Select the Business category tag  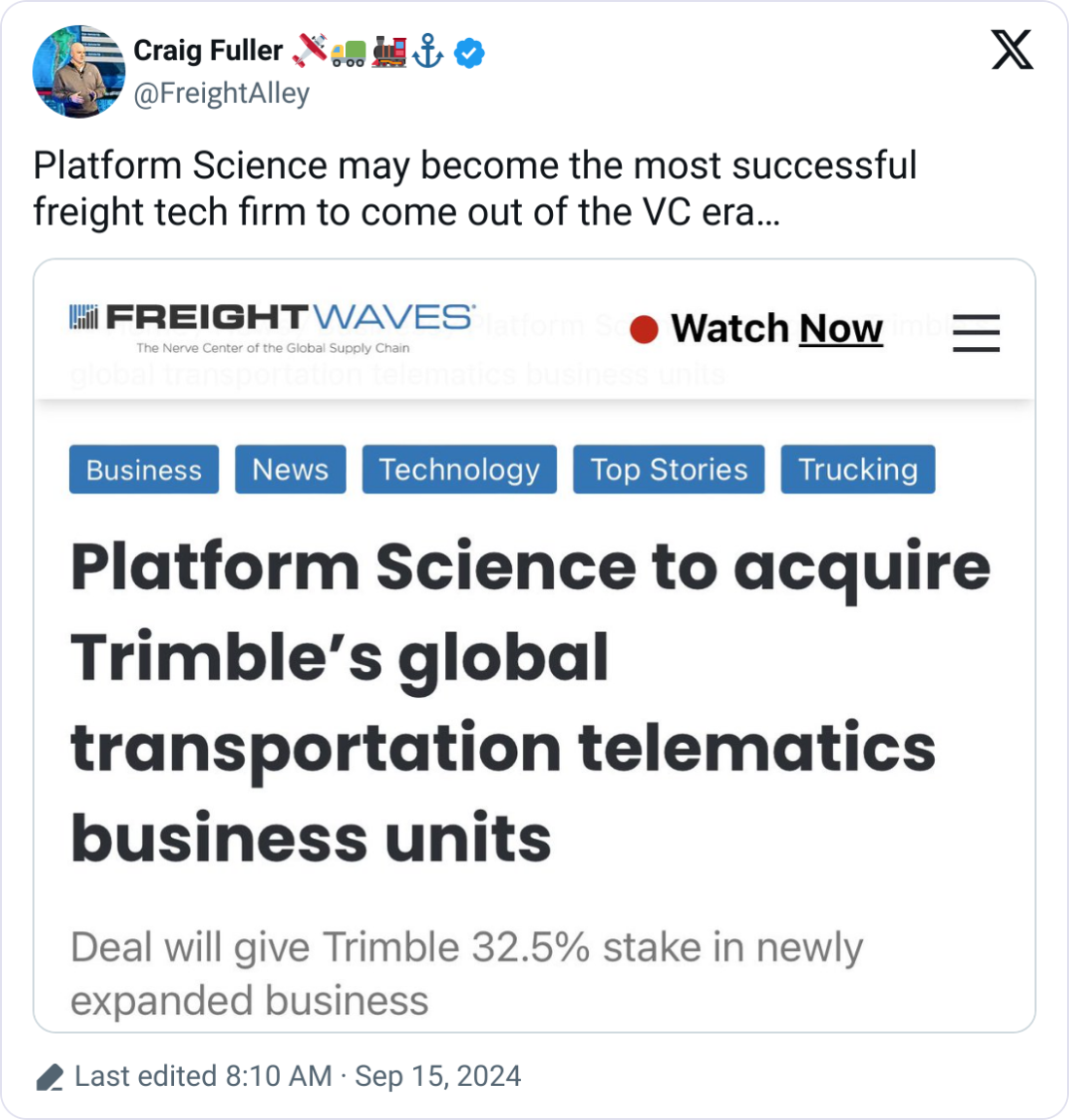(x=144, y=470)
